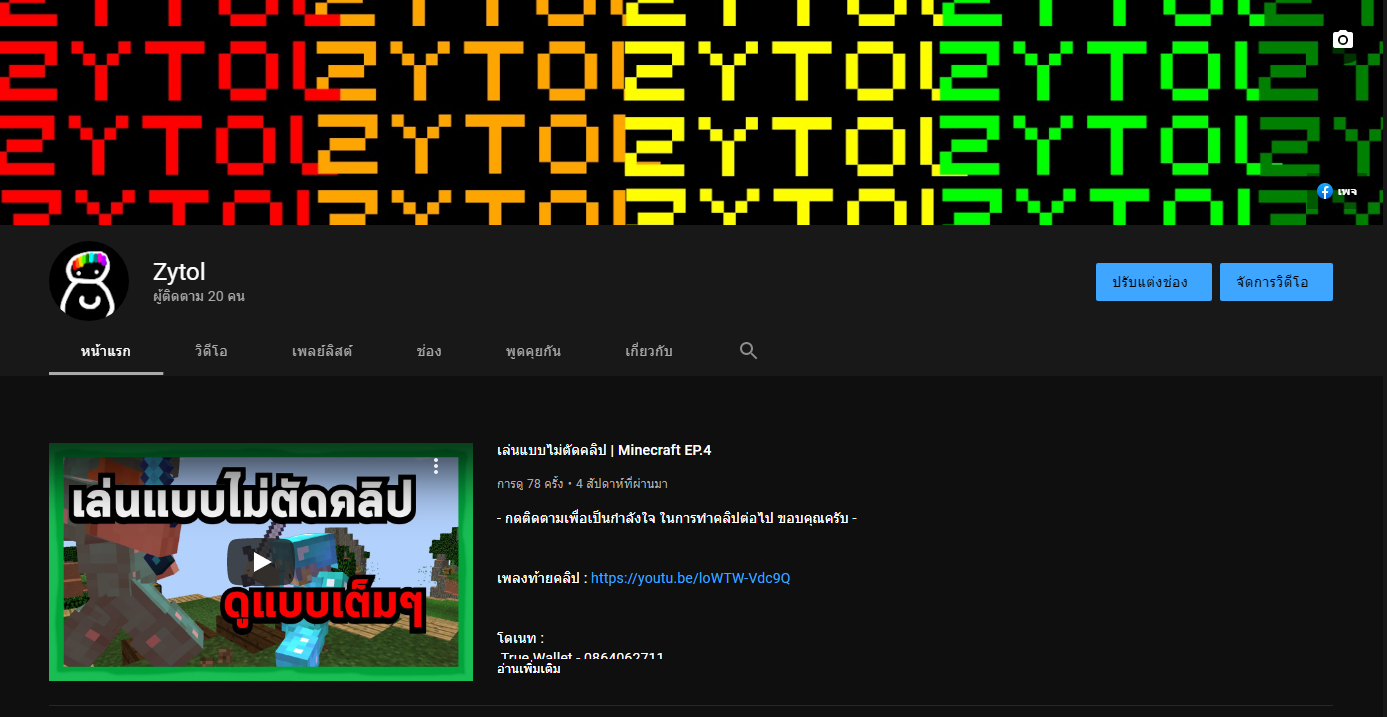Viewport: 1387px width, 717px height.
Task: Click the channel search magnifier icon
Action: pos(748,350)
